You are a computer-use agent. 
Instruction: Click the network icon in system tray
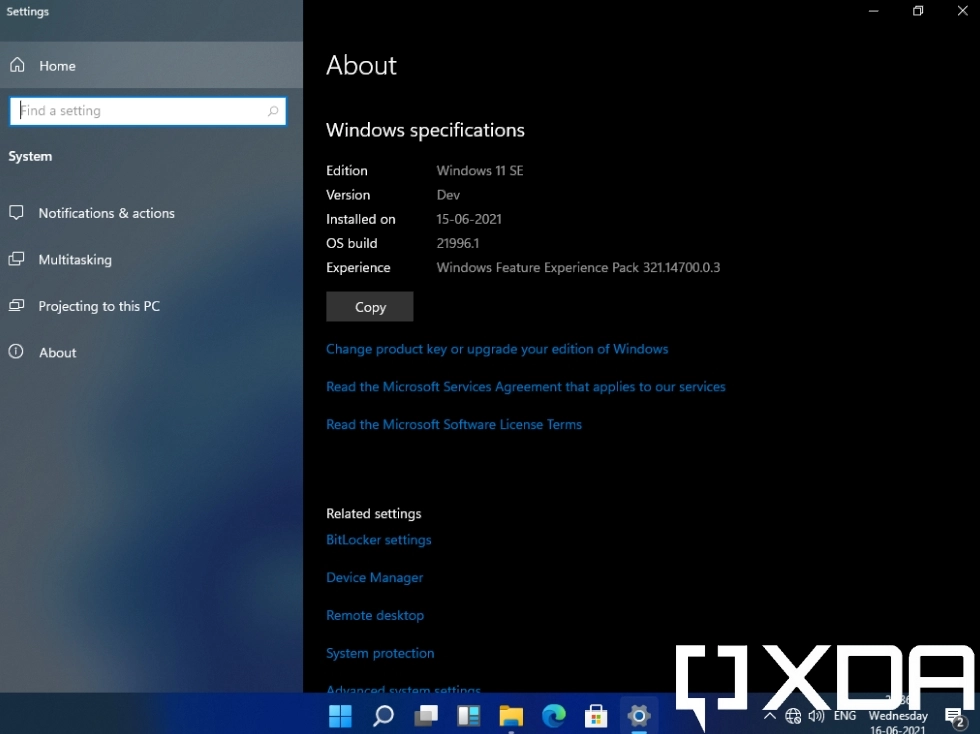tap(793, 716)
